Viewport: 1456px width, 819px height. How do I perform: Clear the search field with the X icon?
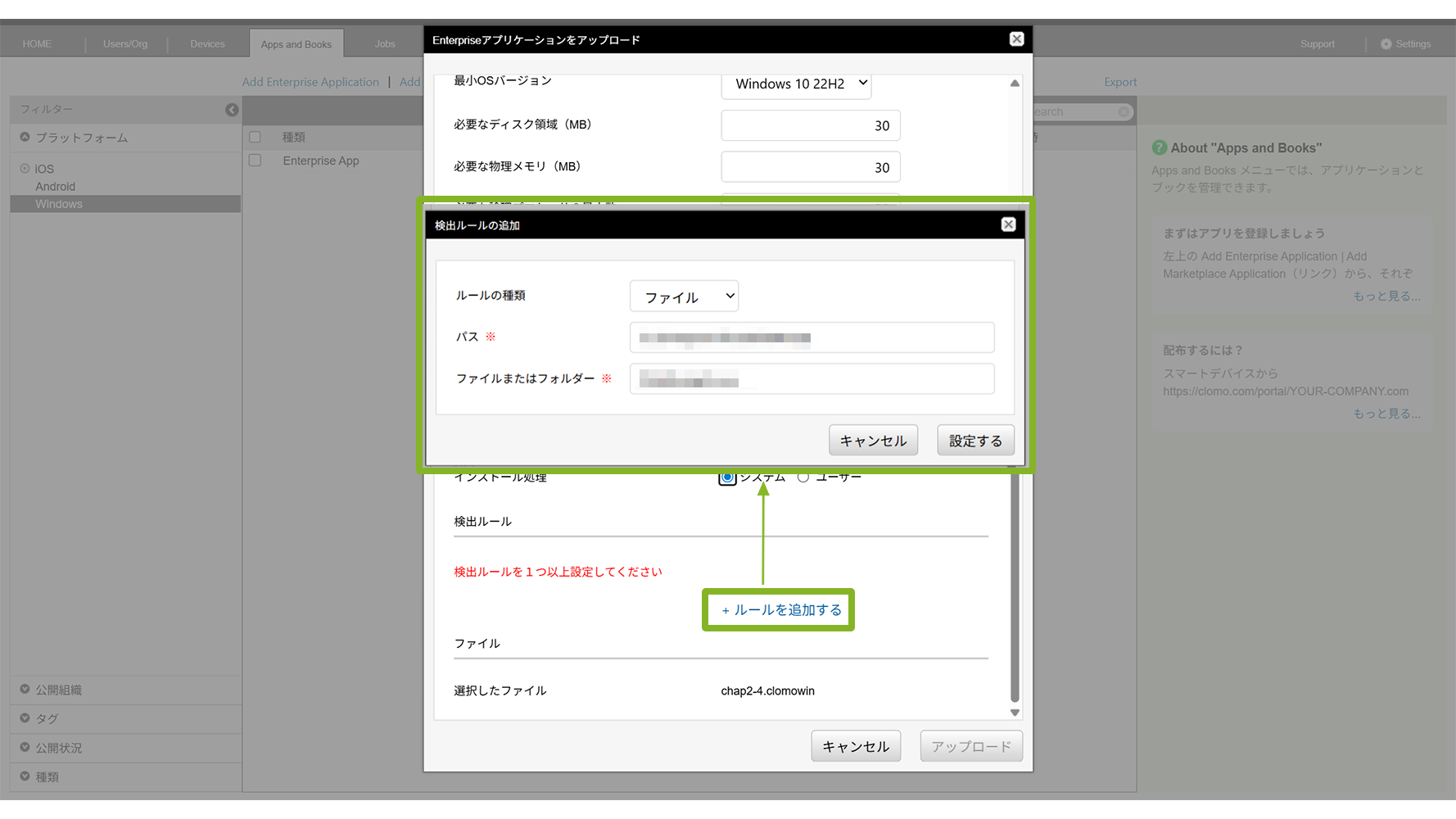tap(1124, 112)
